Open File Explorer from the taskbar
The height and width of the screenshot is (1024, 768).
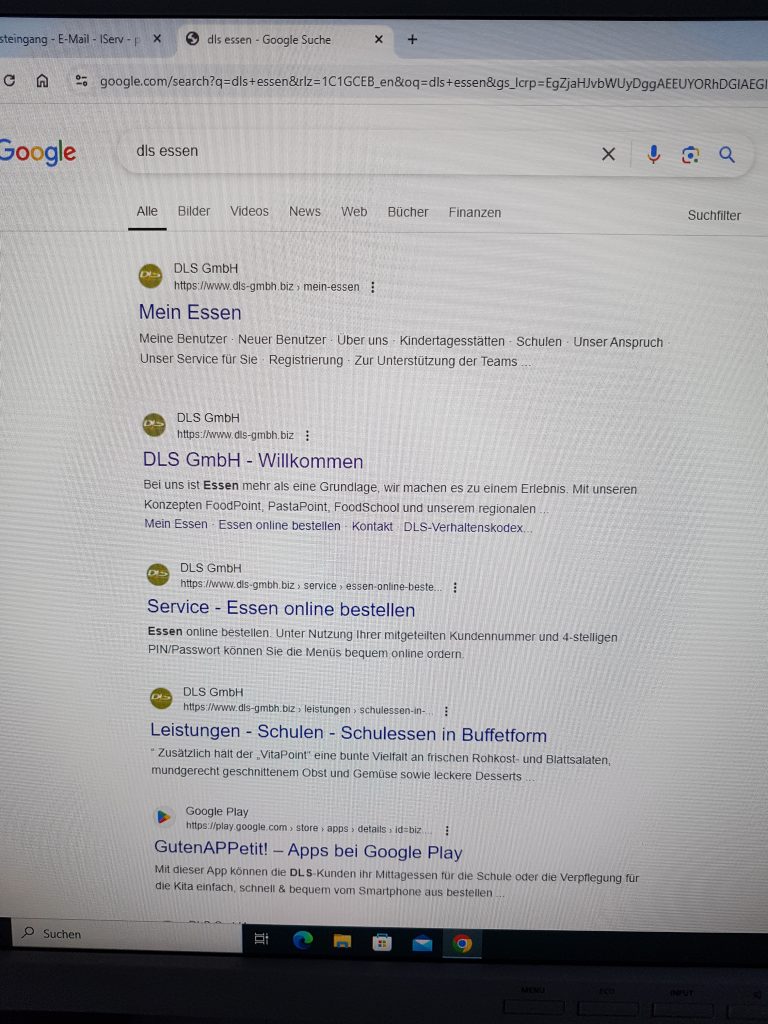[342, 941]
